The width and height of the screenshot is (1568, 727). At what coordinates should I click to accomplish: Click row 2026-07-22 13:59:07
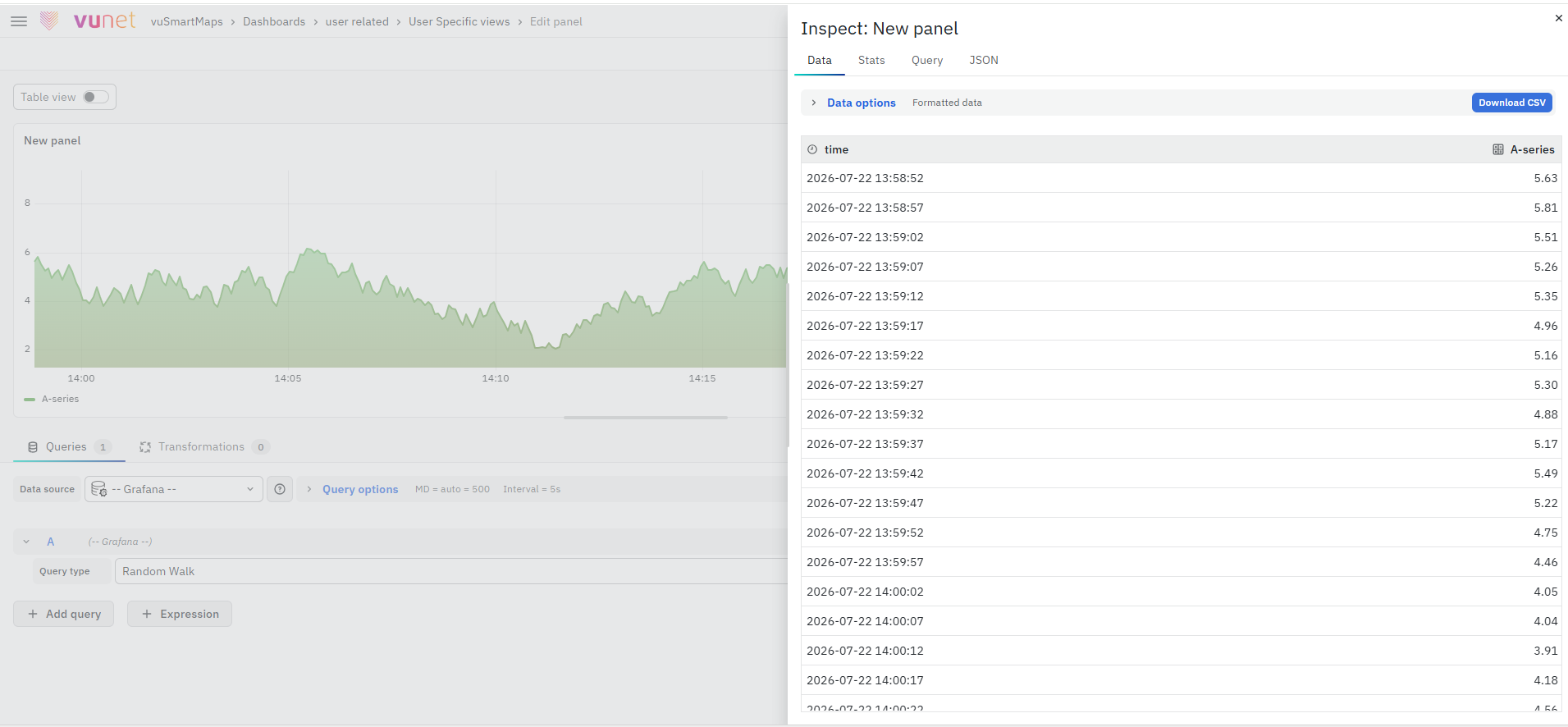coord(1181,267)
